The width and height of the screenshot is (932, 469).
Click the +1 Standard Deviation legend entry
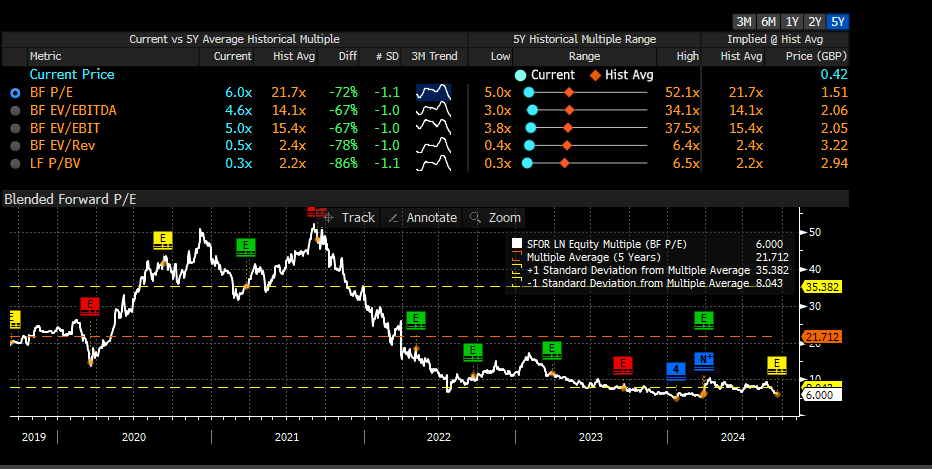[x=638, y=270]
